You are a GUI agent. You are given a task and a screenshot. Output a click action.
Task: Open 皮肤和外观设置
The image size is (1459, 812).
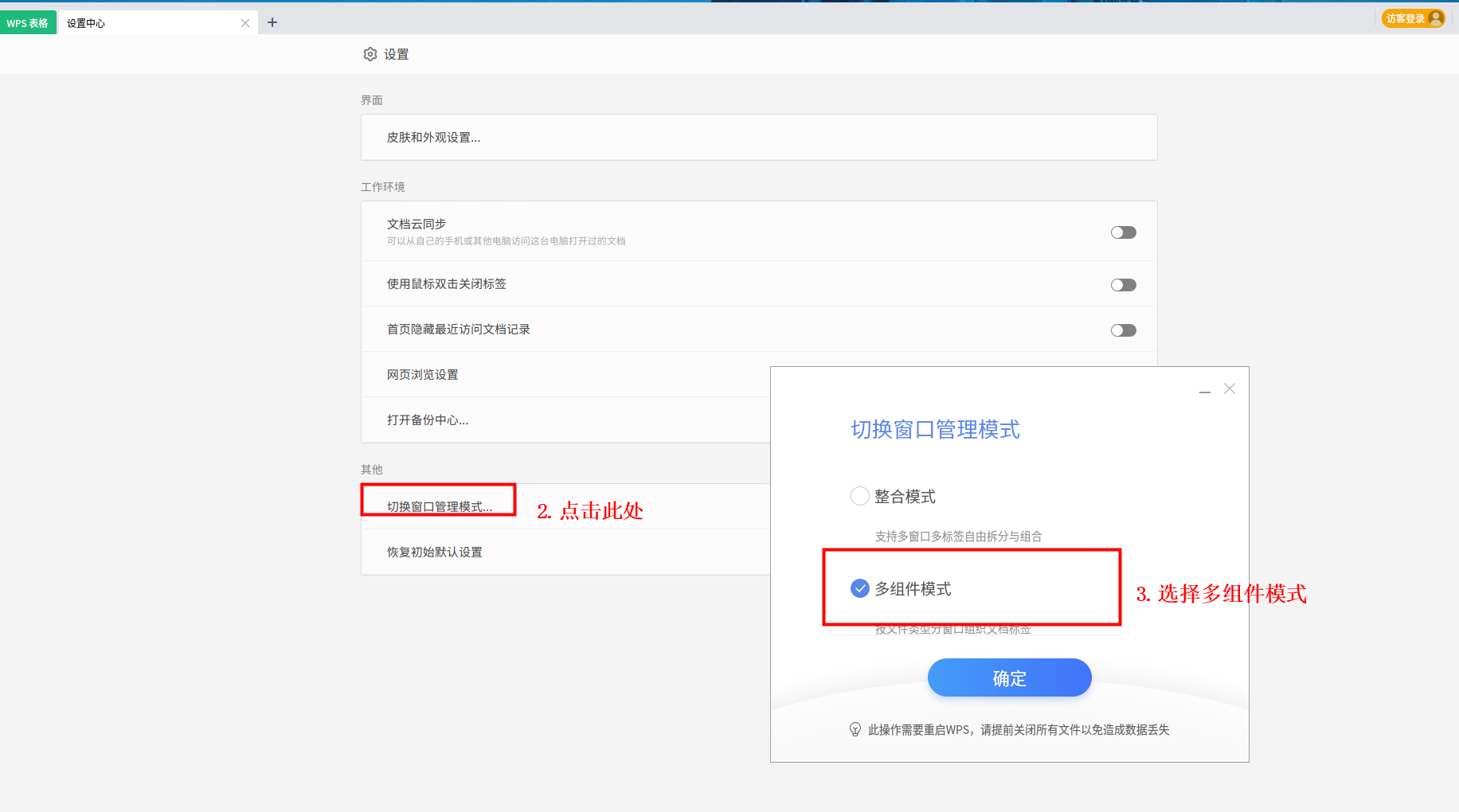tap(433, 138)
